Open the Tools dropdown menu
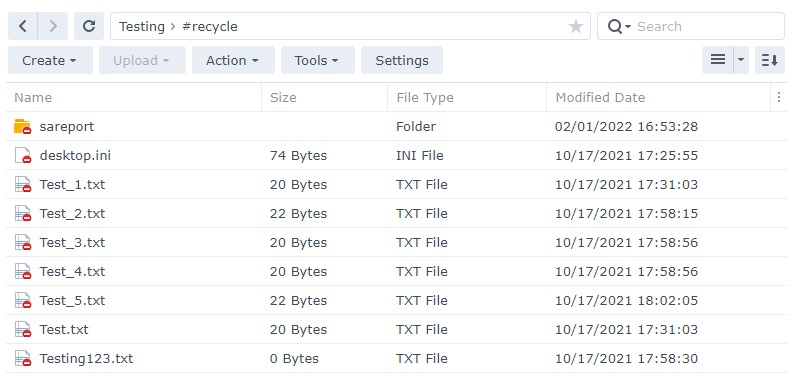The width and height of the screenshot is (793, 378). click(x=318, y=60)
